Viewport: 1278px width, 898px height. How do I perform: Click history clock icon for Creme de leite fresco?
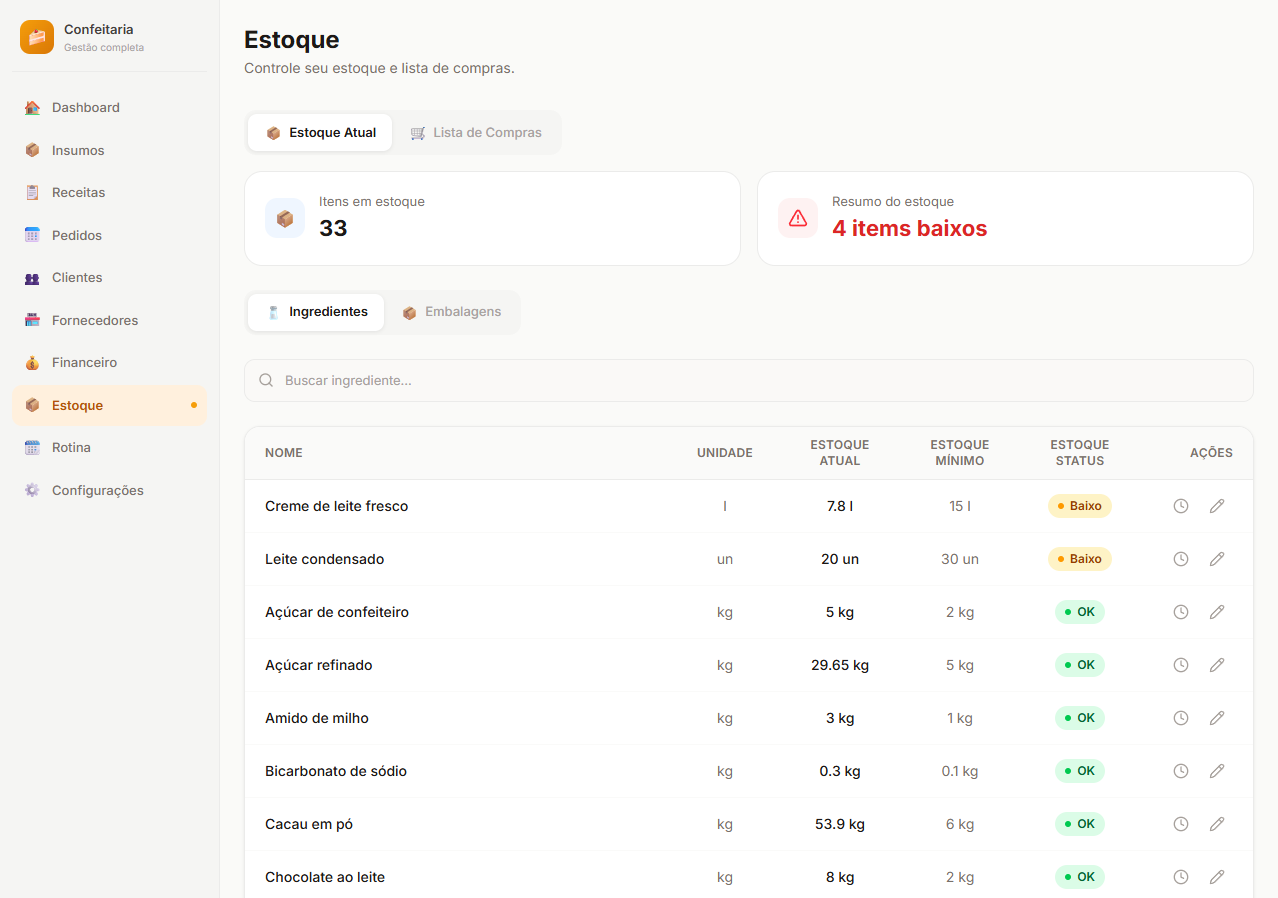coord(1180,506)
